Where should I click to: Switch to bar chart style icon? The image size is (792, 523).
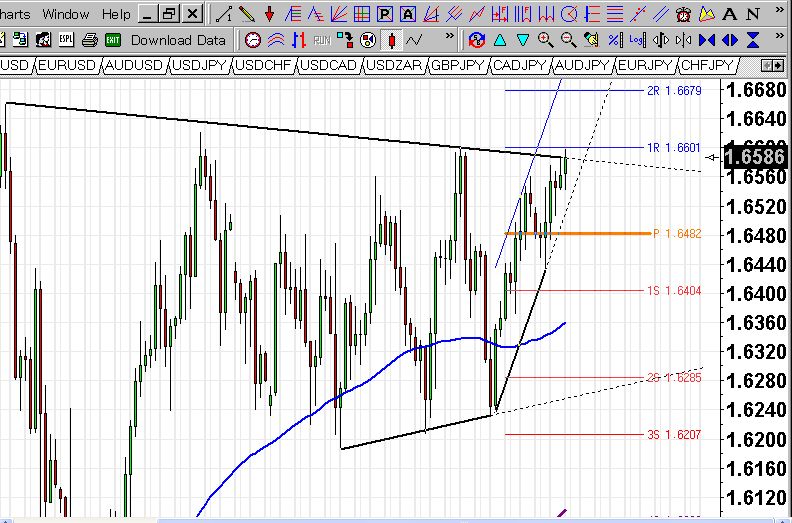[299, 39]
